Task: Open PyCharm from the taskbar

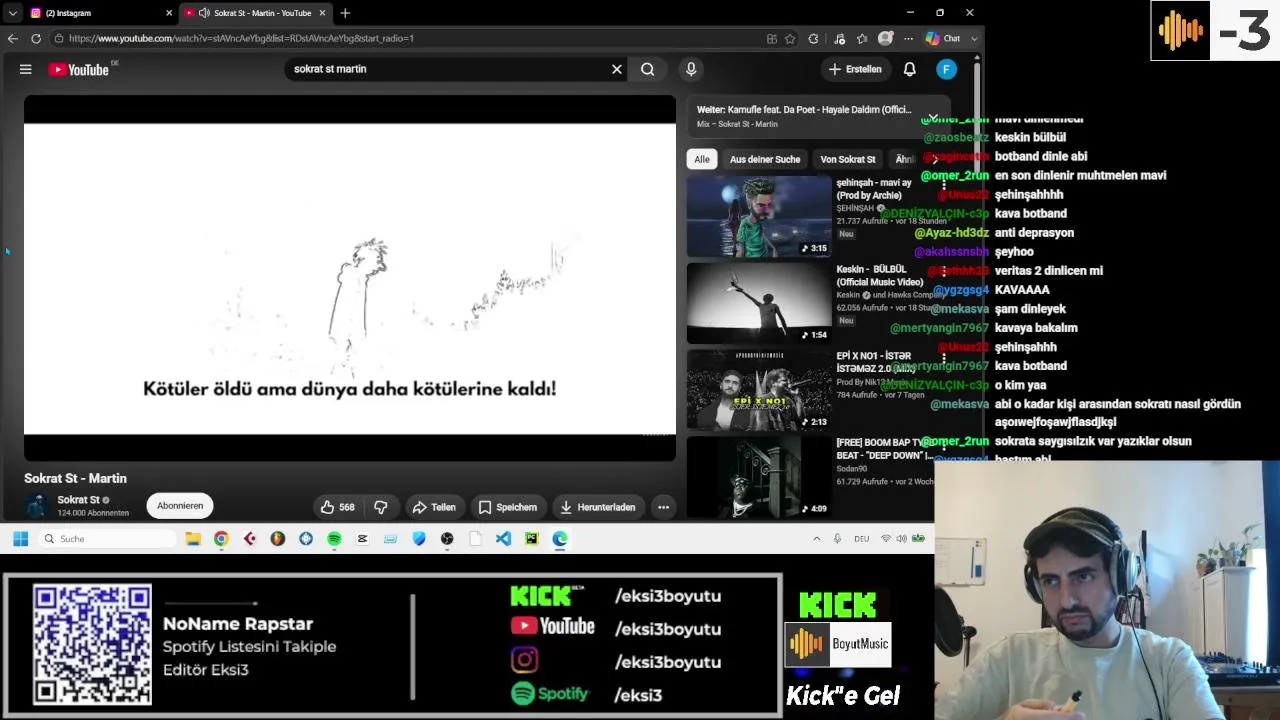Action: [x=531, y=539]
